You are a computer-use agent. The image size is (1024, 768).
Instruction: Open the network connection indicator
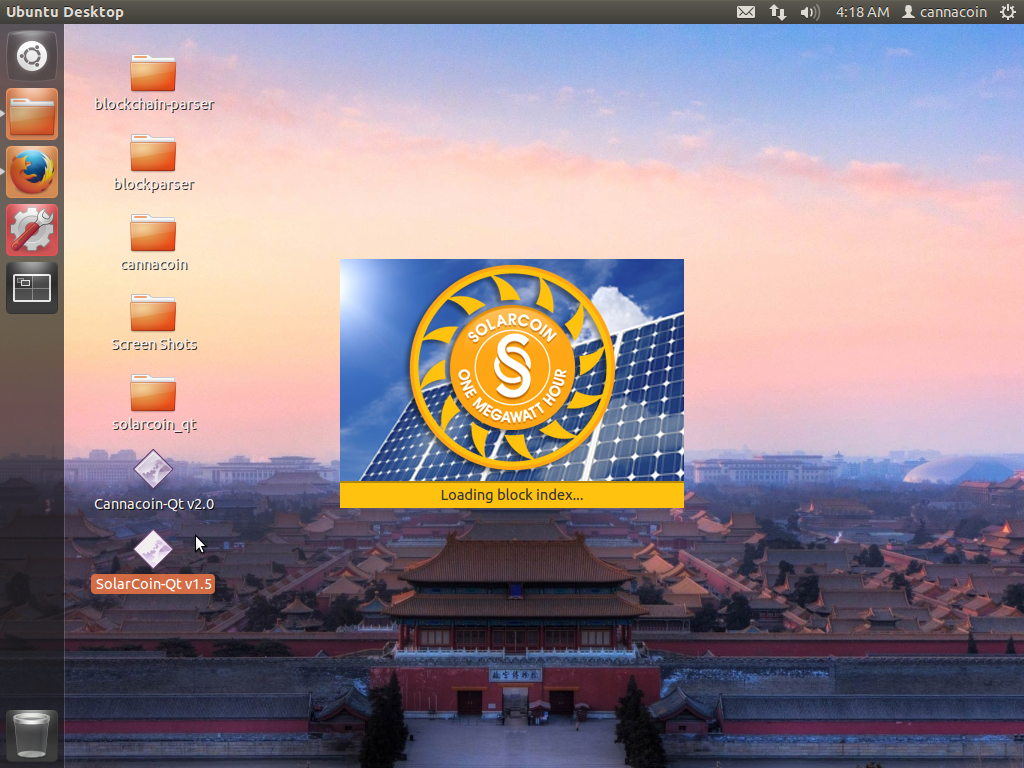[x=777, y=12]
